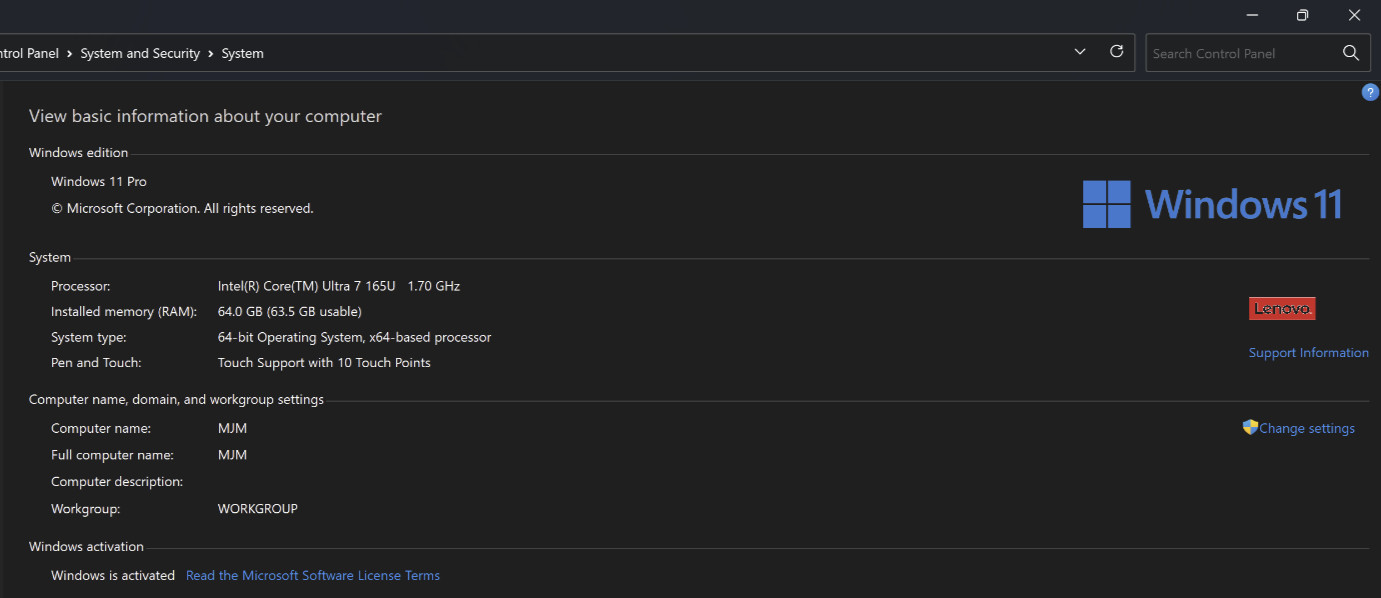Expand chevron after Control Panel breadcrumb
The image size is (1381, 598).
tap(70, 54)
